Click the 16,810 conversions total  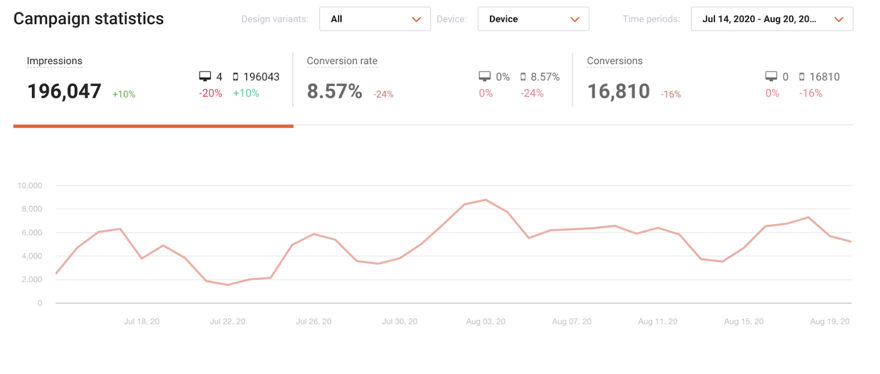(618, 92)
